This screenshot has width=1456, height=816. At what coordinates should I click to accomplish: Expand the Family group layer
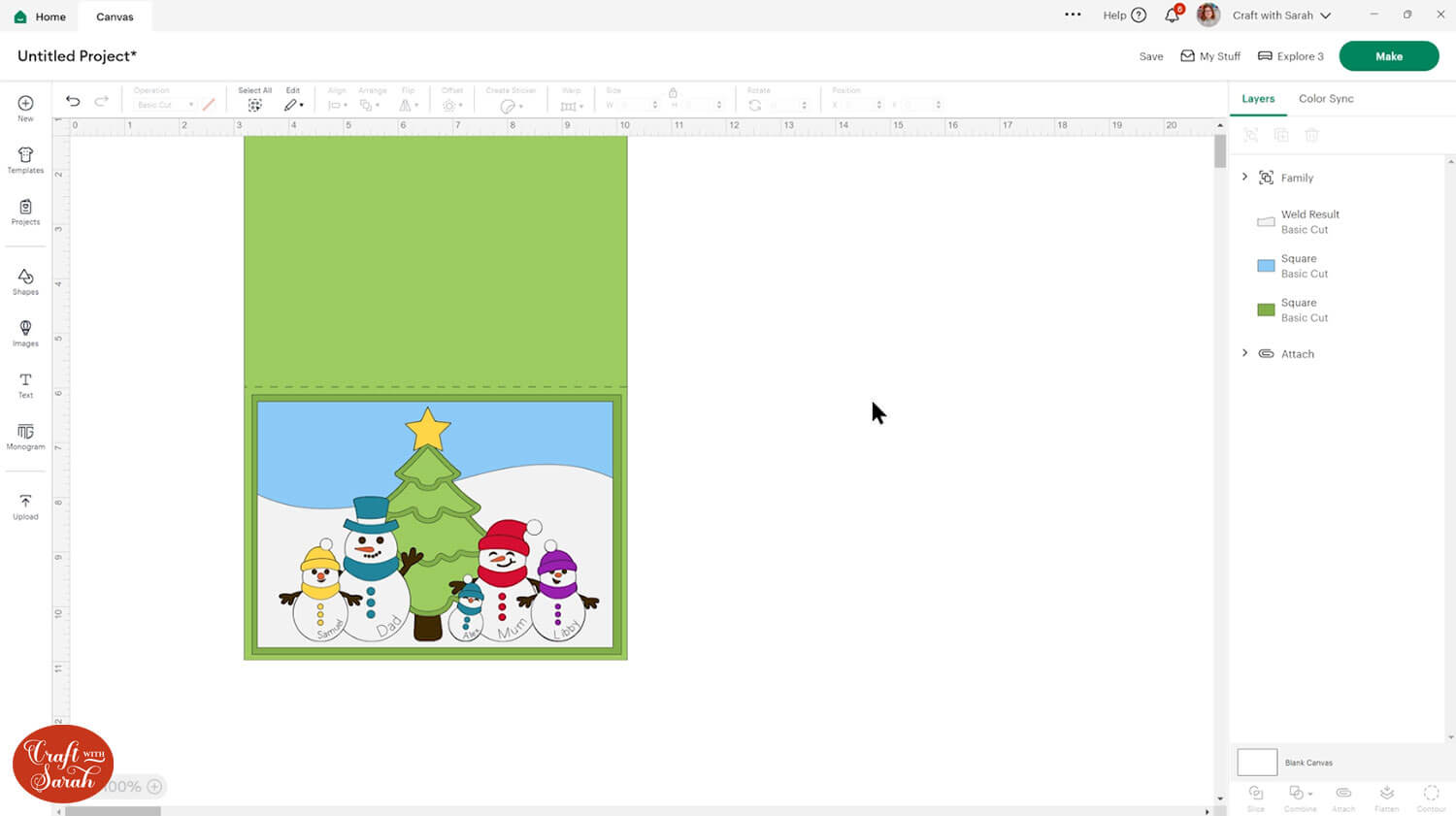[x=1245, y=177]
